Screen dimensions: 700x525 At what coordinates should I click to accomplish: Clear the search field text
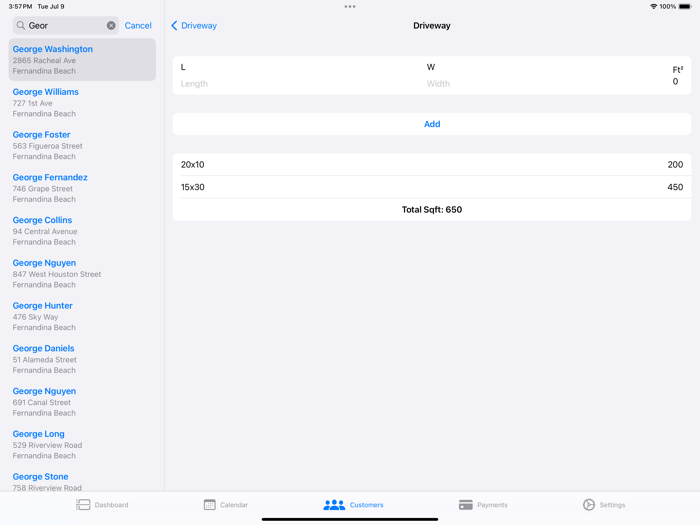point(111,25)
